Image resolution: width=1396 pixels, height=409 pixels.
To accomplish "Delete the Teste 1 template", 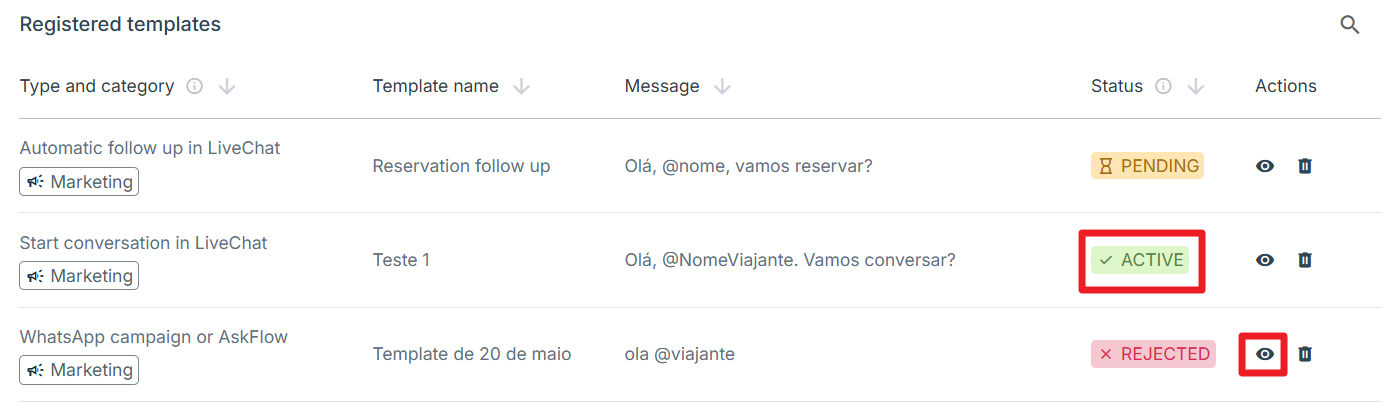I will point(1304,260).
